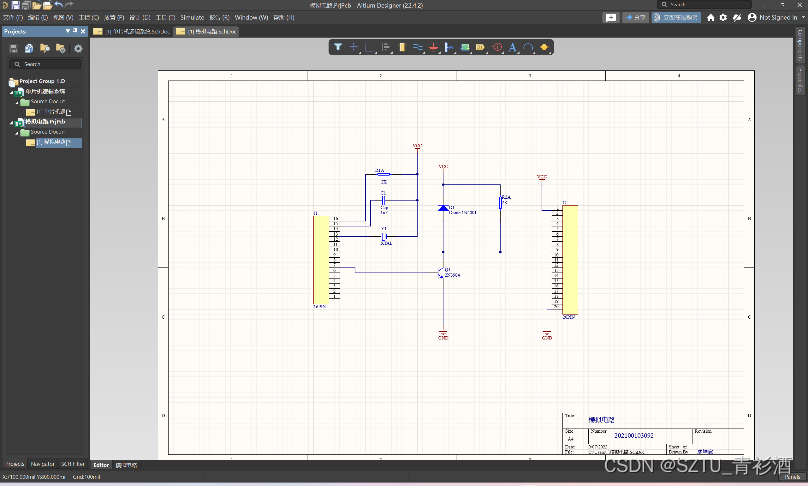Viewport: 808px width, 486px height.
Task: Open the Align objects tool
Action: point(386,47)
